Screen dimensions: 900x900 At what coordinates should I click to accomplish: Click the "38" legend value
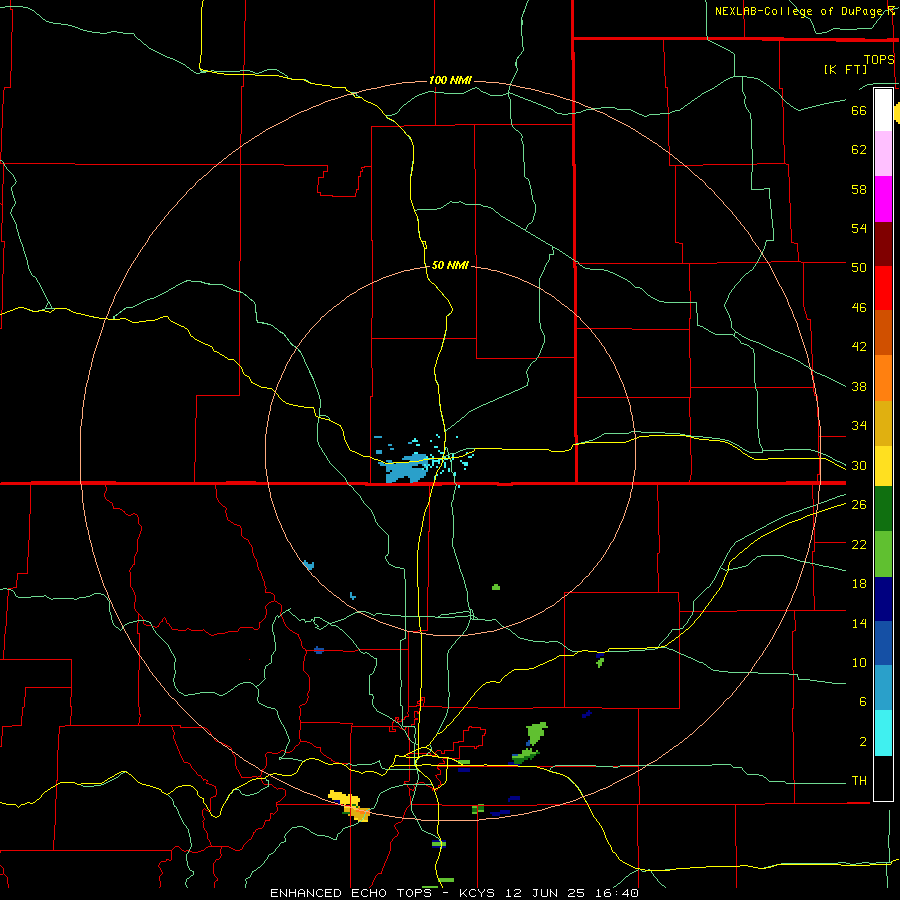(859, 386)
